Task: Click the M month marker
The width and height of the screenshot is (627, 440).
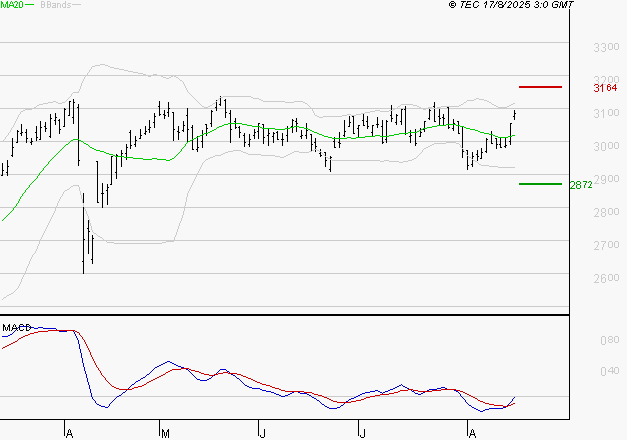Action: coord(165,434)
